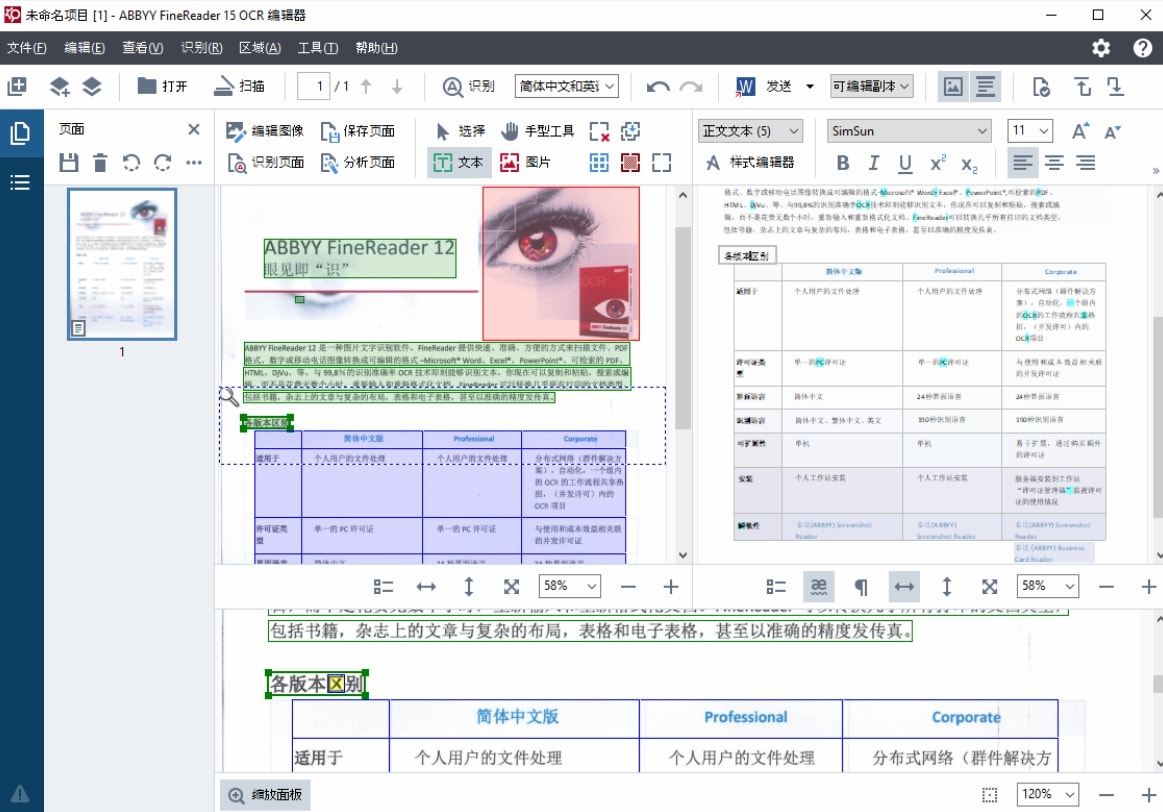Open the SimSun font dropdown
The height and width of the screenshot is (812, 1163).
point(909,131)
